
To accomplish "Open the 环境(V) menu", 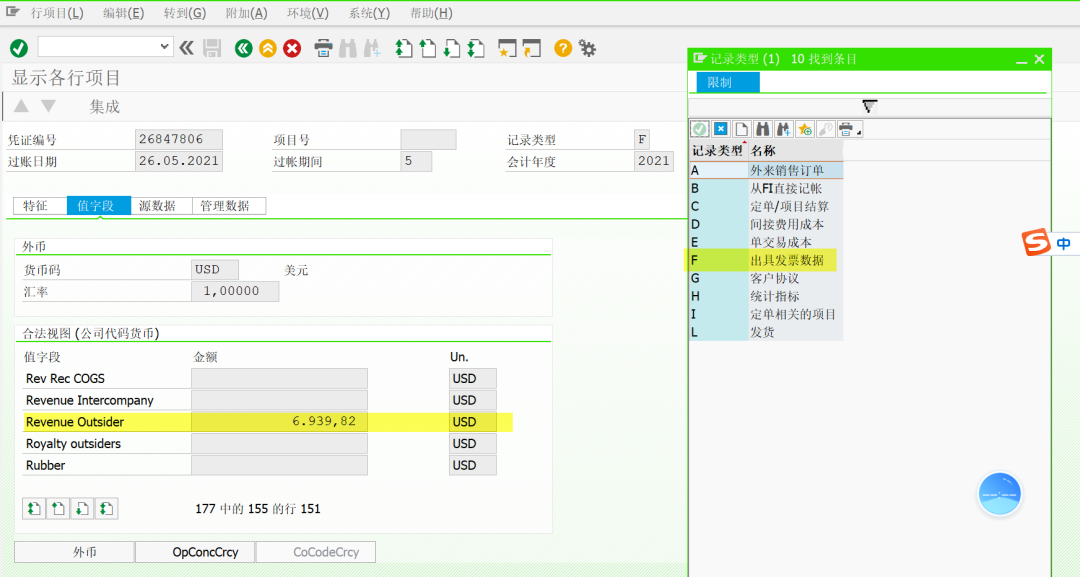I will (x=307, y=13).
